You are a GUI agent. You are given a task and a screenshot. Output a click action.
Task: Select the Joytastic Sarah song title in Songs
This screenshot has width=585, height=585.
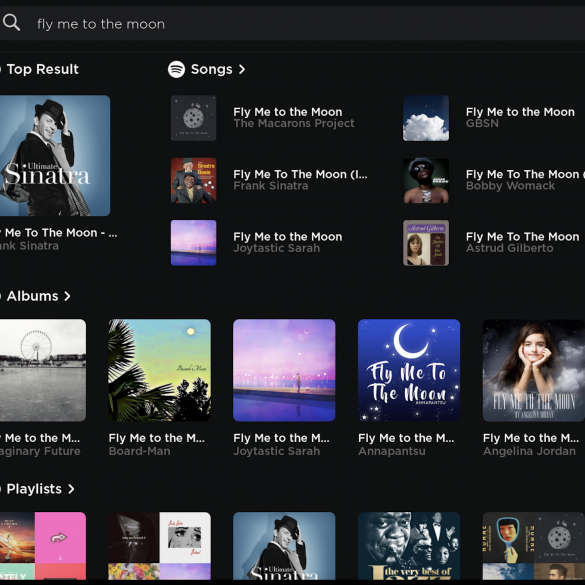pos(288,237)
